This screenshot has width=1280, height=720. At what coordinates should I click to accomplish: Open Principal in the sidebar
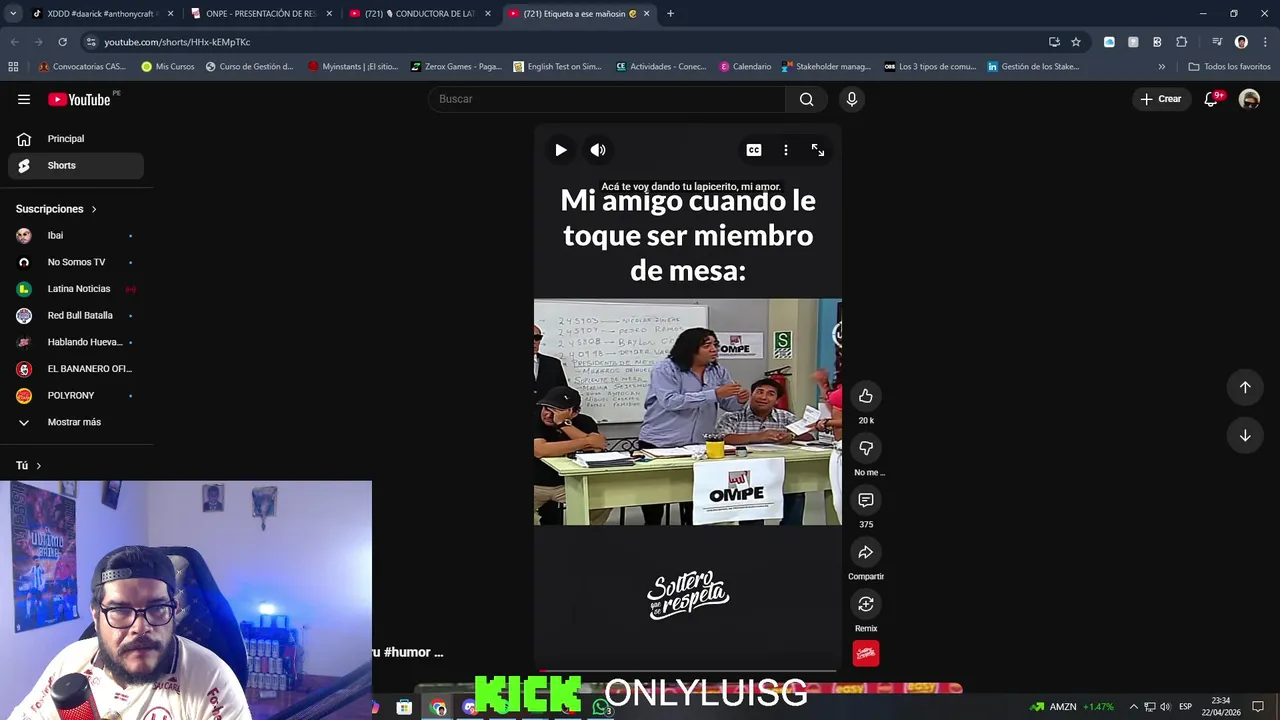point(76,139)
